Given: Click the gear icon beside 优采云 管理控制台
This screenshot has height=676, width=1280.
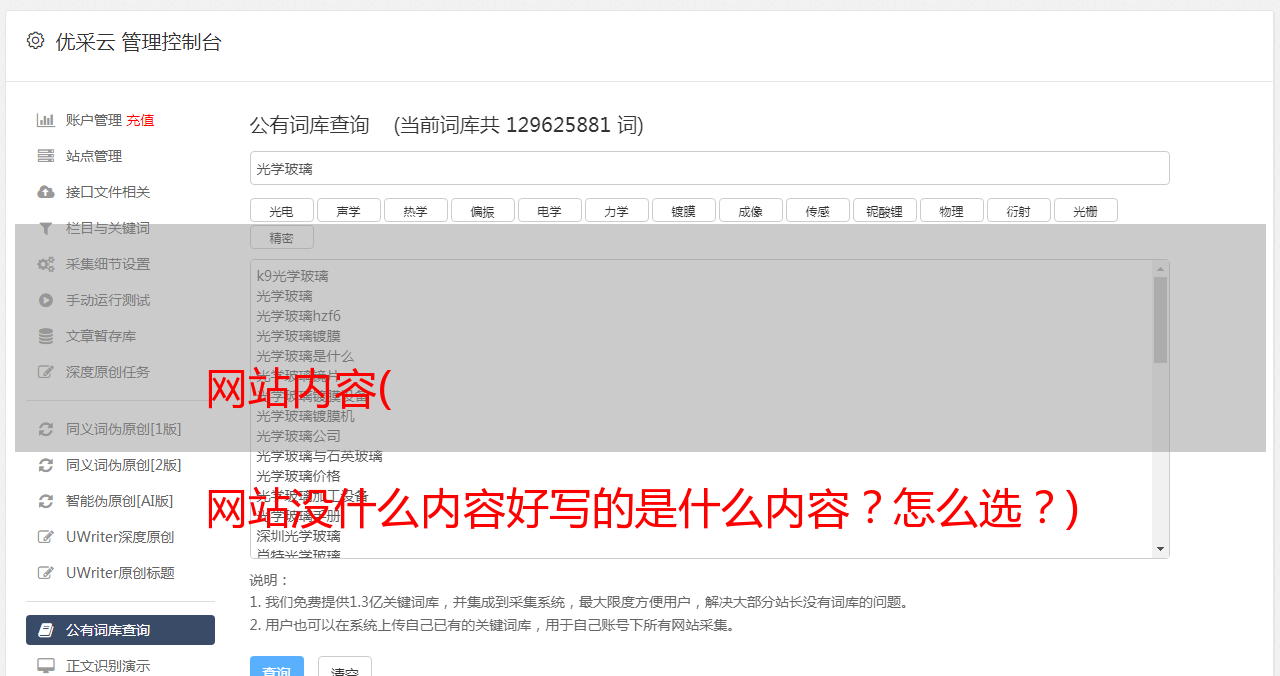Looking at the screenshot, I should (x=36, y=41).
